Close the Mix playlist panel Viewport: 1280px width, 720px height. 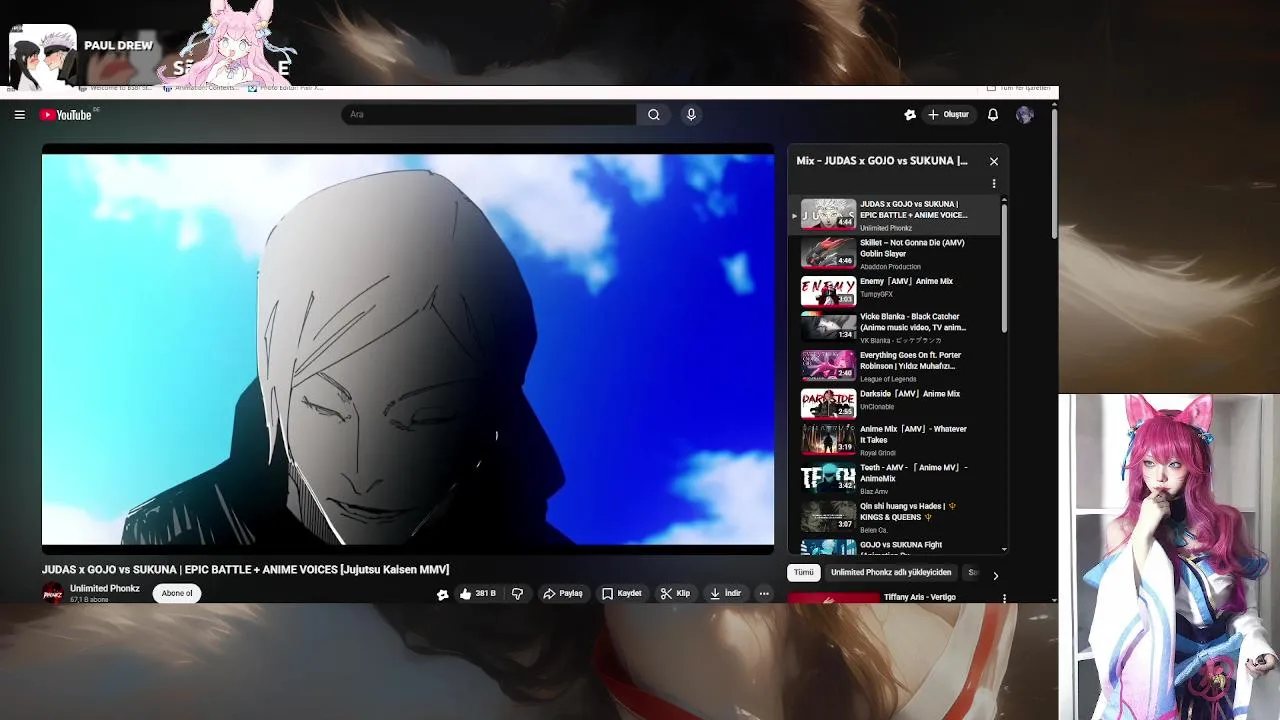[x=994, y=161]
